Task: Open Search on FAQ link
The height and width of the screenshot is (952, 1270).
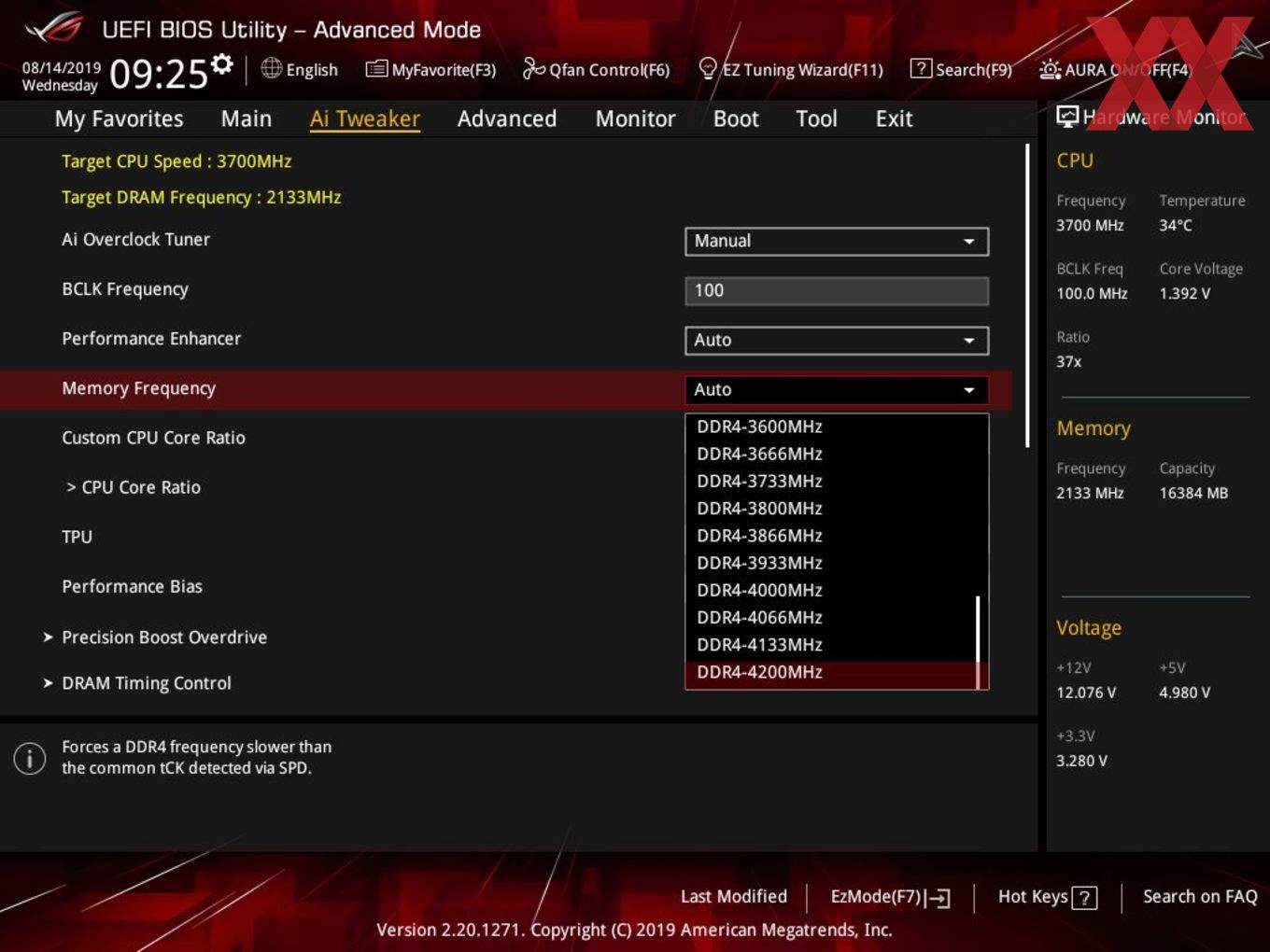Action: (1200, 897)
